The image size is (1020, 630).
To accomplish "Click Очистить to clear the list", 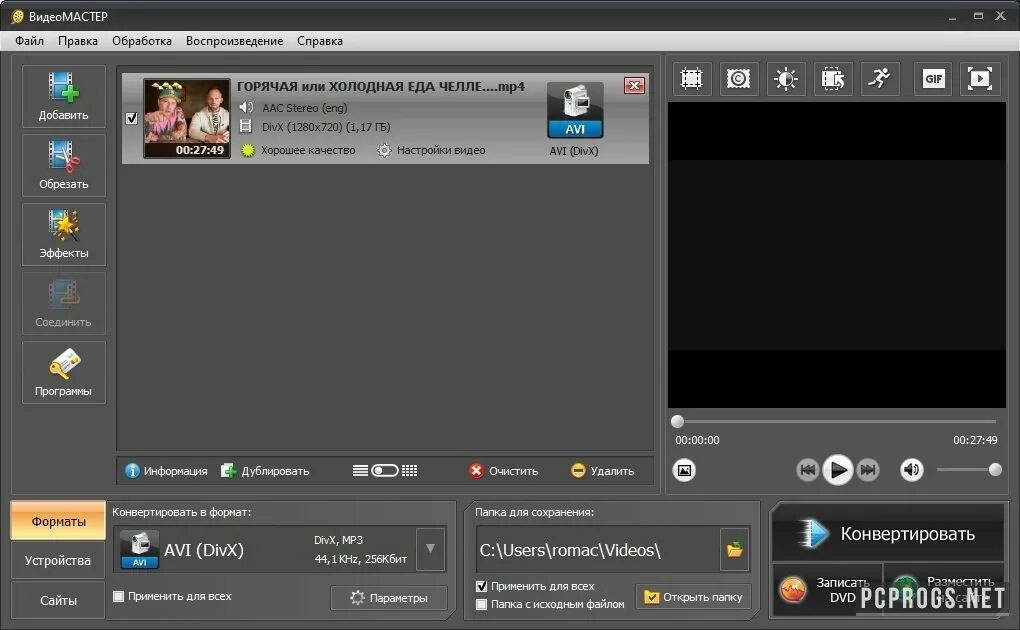I will [503, 471].
